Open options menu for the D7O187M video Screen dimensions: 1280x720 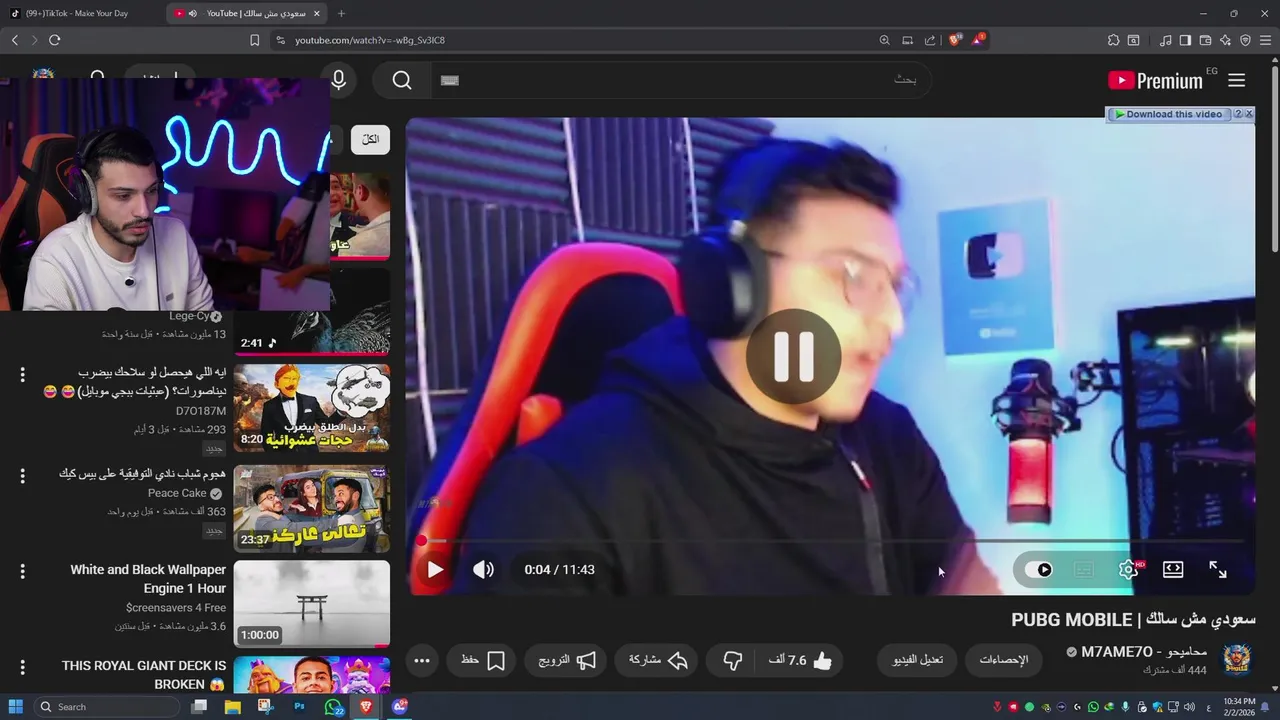coord(22,375)
